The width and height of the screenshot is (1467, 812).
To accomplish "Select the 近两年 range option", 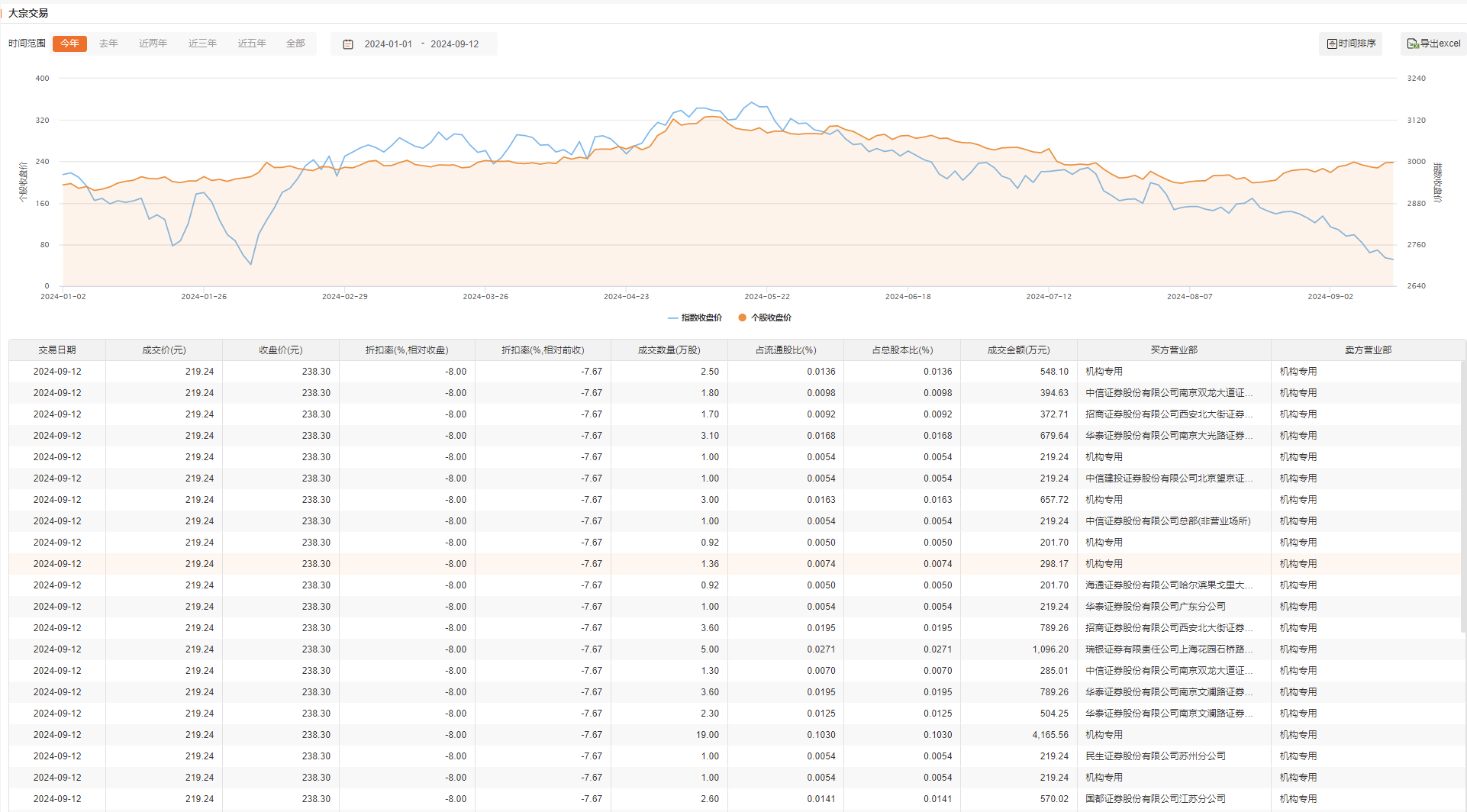I will [153, 43].
